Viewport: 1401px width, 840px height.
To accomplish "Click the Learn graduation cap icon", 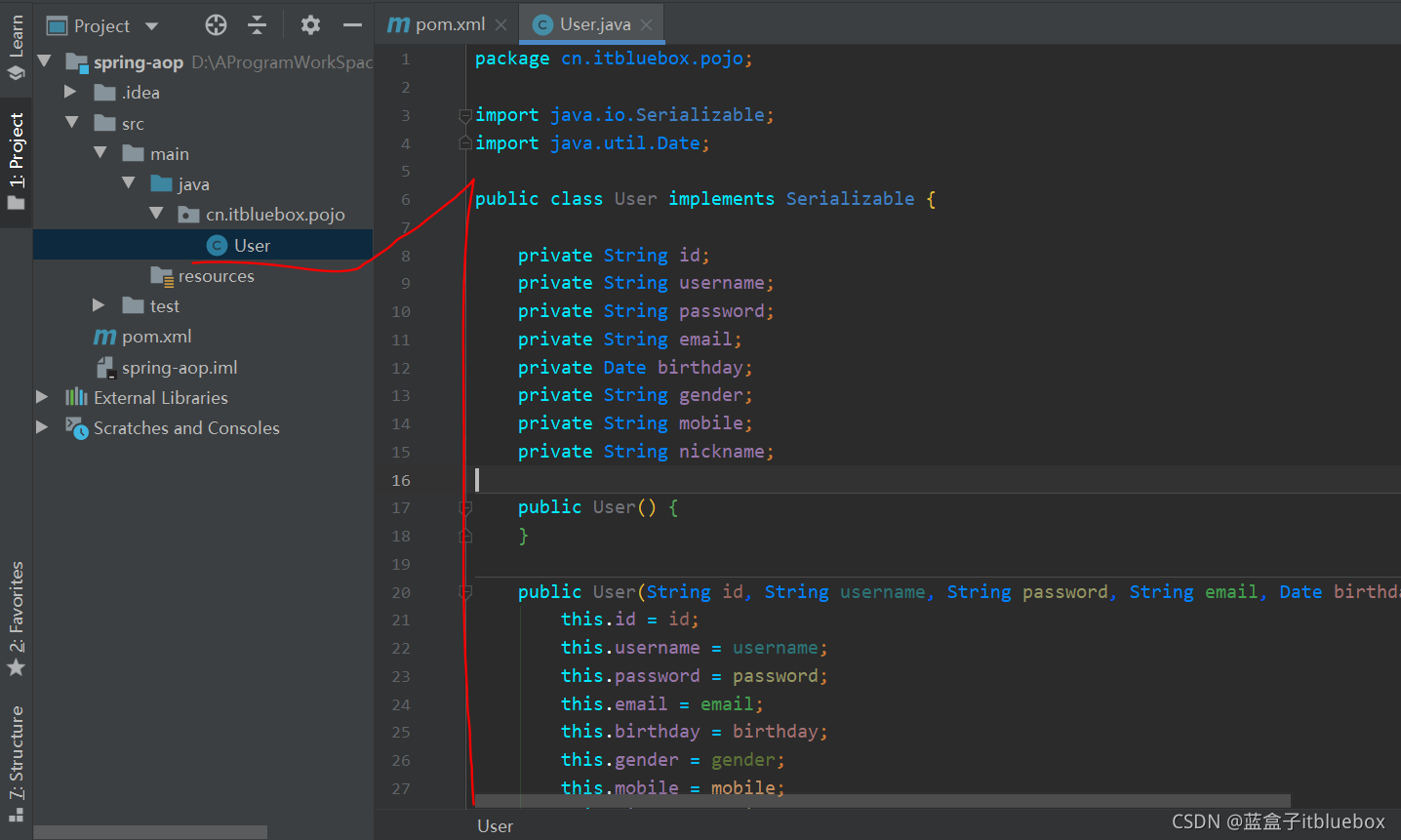I will click(x=16, y=73).
